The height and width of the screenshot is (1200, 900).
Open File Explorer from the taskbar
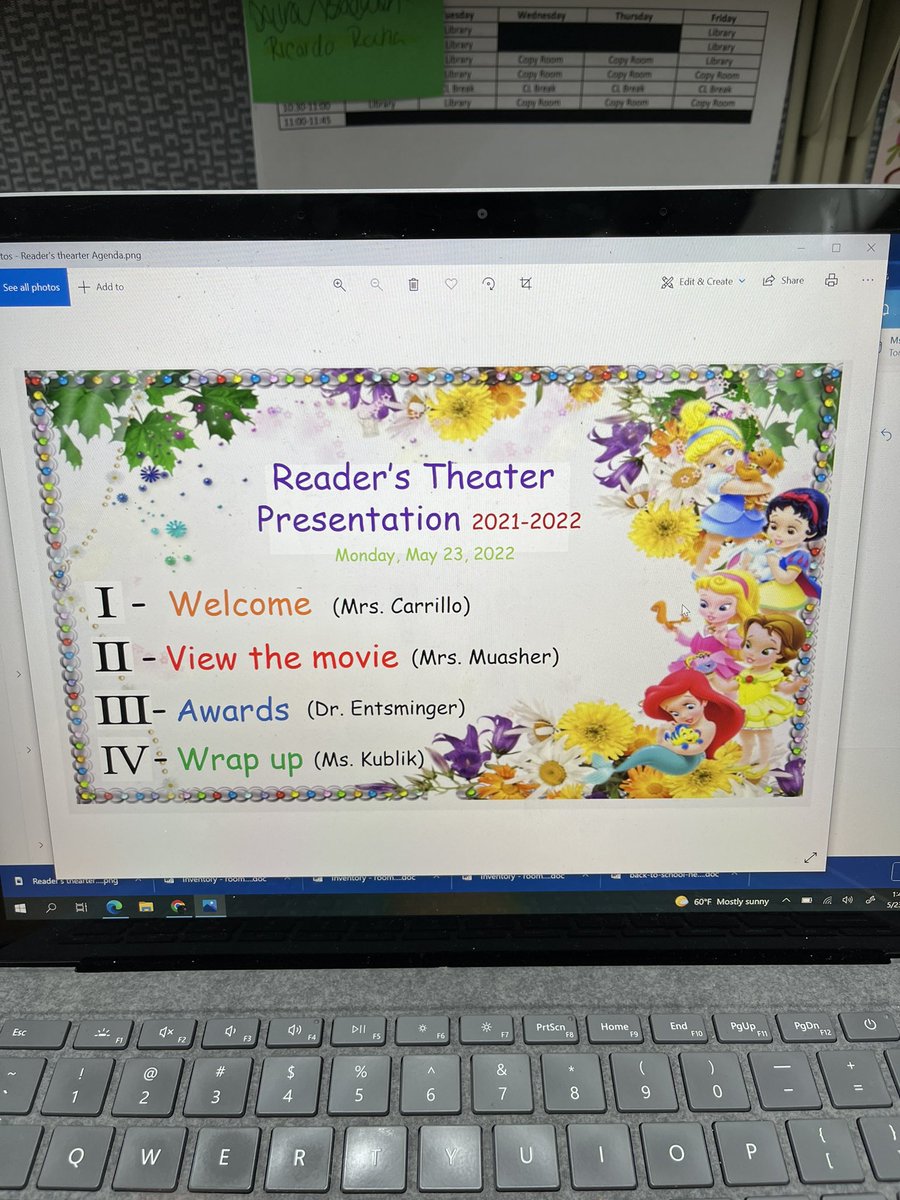pos(146,907)
